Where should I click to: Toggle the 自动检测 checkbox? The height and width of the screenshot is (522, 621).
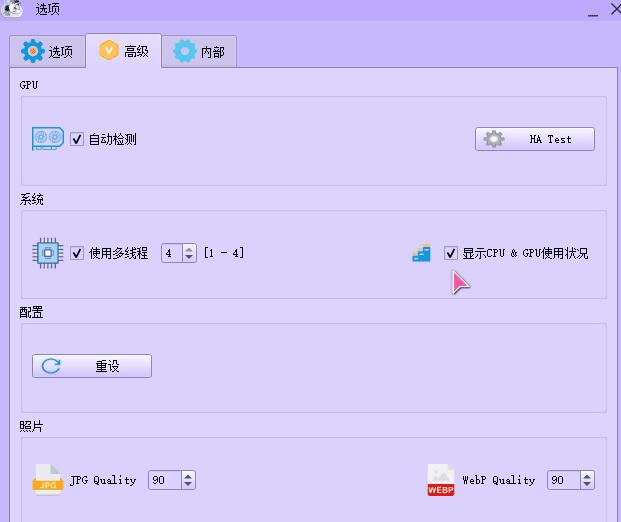77,139
